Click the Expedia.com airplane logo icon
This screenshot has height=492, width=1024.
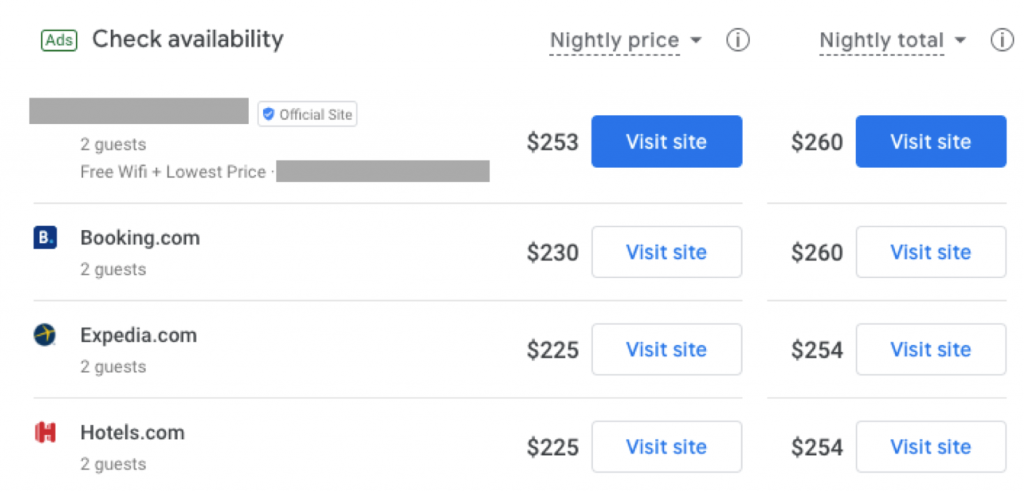(x=45, y=335)
